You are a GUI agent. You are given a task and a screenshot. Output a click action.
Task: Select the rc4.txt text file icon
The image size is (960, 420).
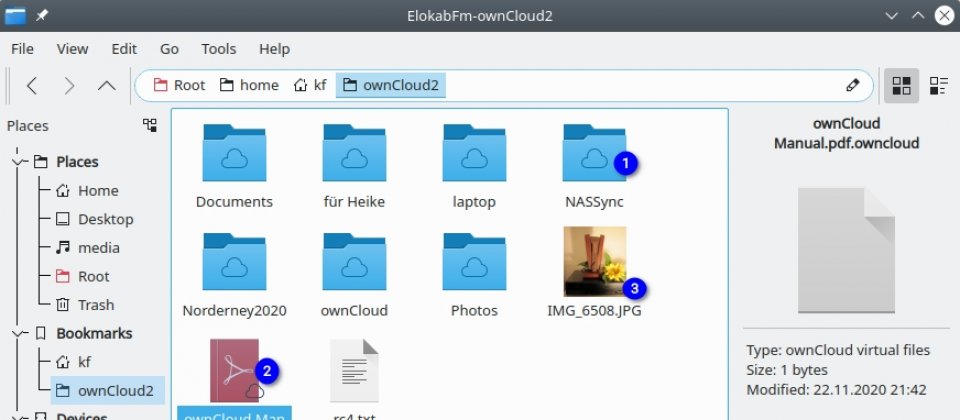354,370
